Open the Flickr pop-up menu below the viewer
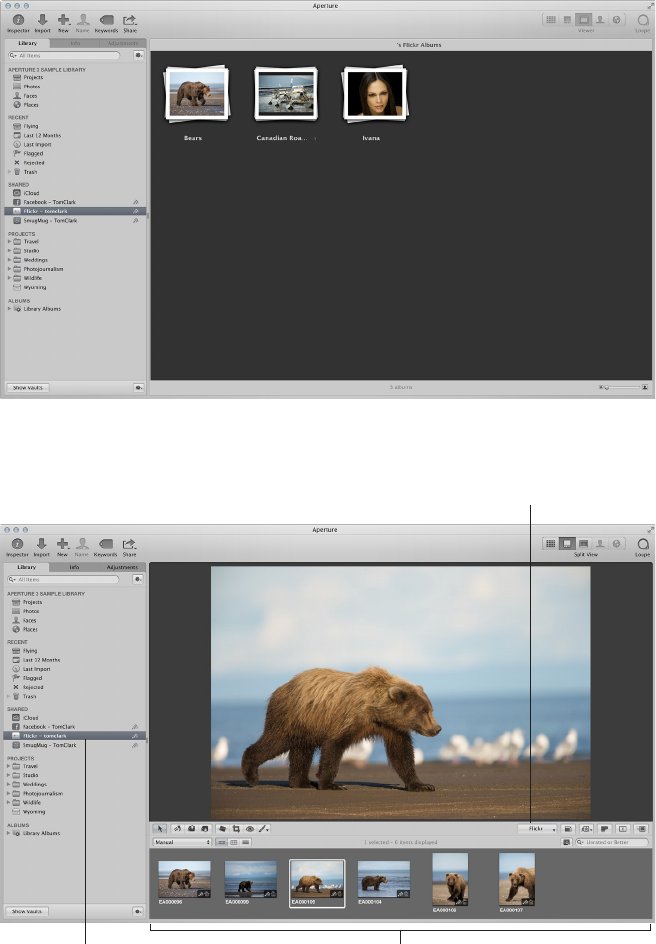The image size is (656, 944). tap(537, 829)
